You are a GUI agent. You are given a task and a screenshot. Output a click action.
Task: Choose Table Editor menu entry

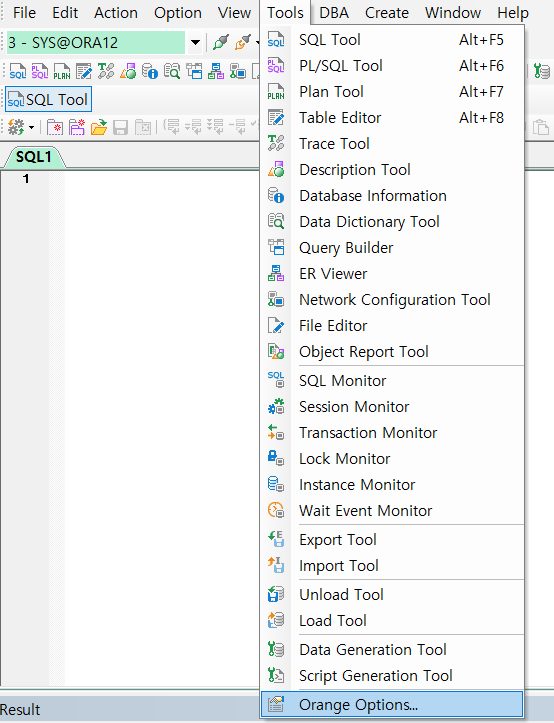[x=393, y=118]
